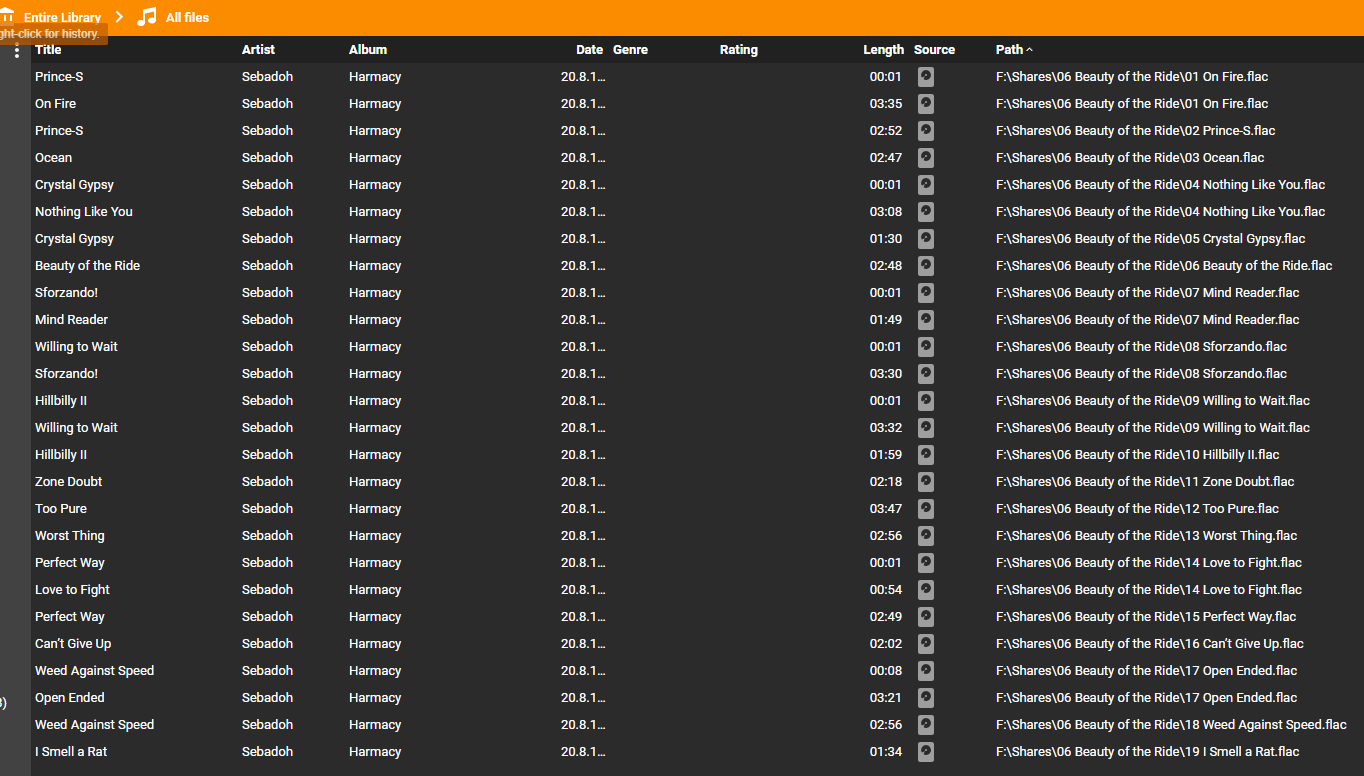Sort tracks by Length column header

coord(883,49)
